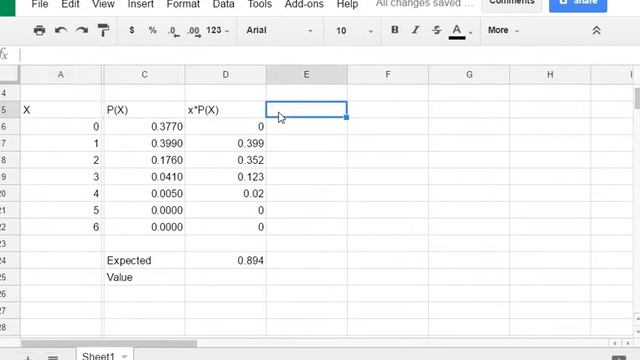Viewport: 640px width, 360px height.
Task: Select the x*P(X) header cell
Action: (225, 110)
